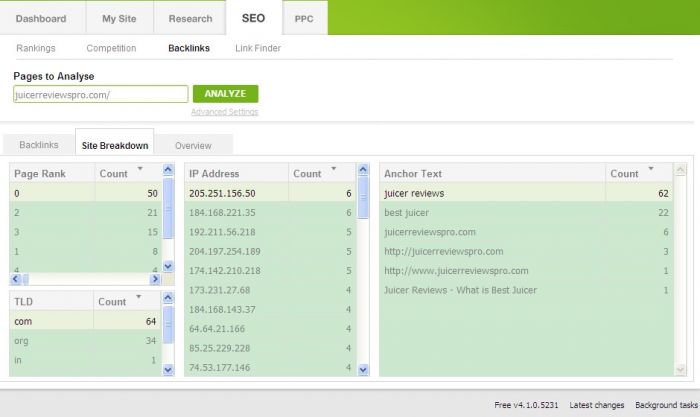700x417 pixels.
Task: Select IP 184.168.221.35 row
Action: click(x=271, y=213)
